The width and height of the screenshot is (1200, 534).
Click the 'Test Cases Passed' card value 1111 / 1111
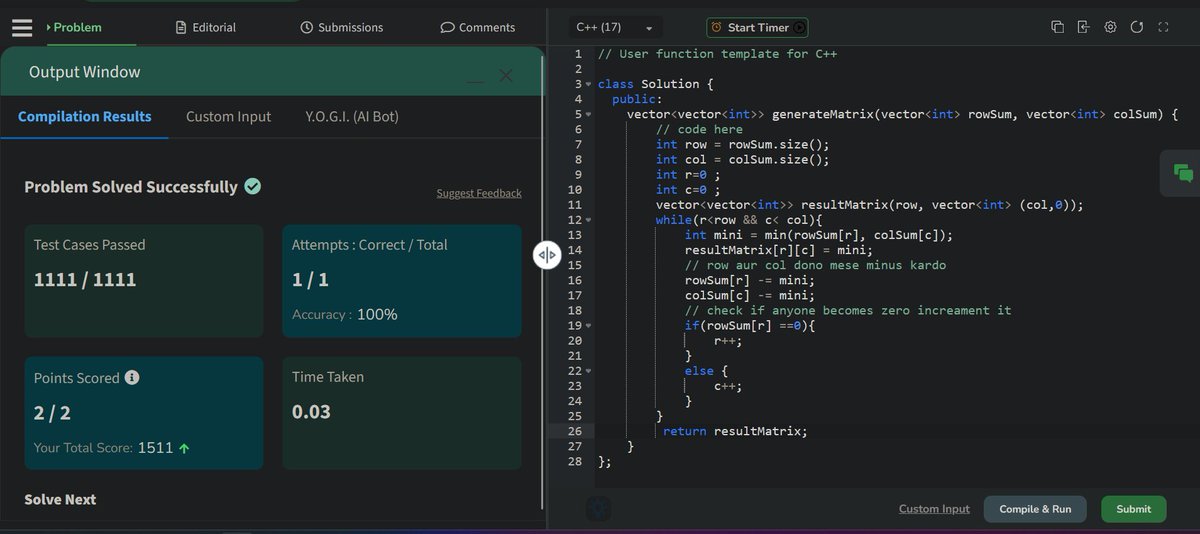pyautogui.click(x=85, y=280)
